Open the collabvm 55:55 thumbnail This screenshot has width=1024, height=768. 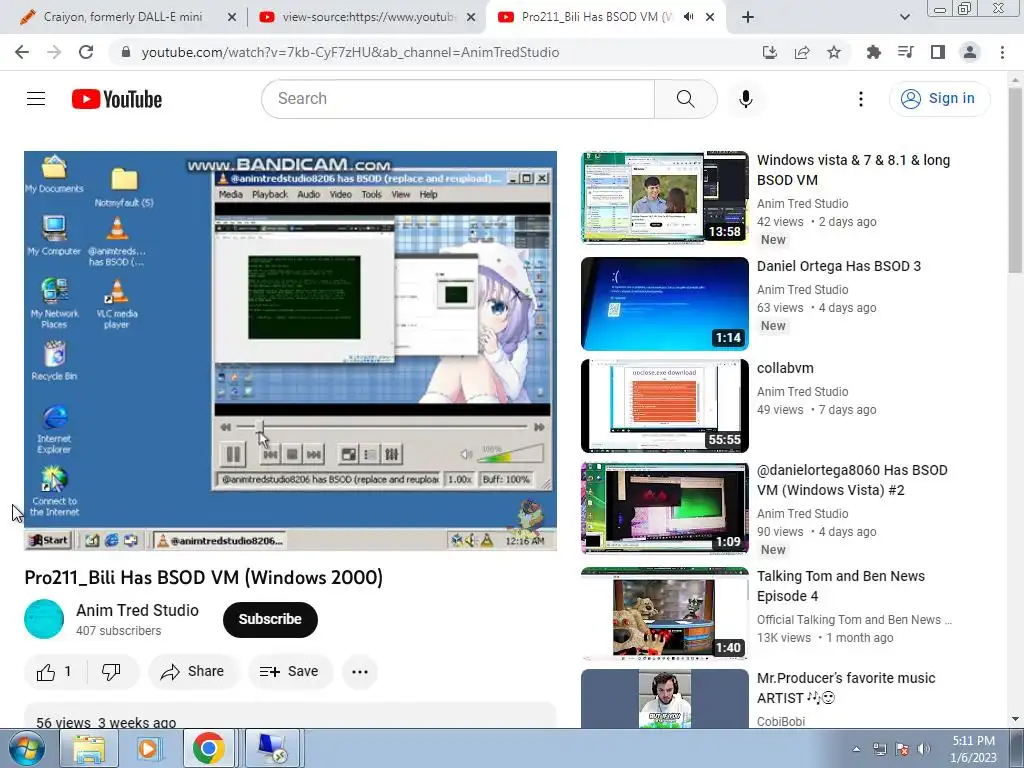click(665, 406)
